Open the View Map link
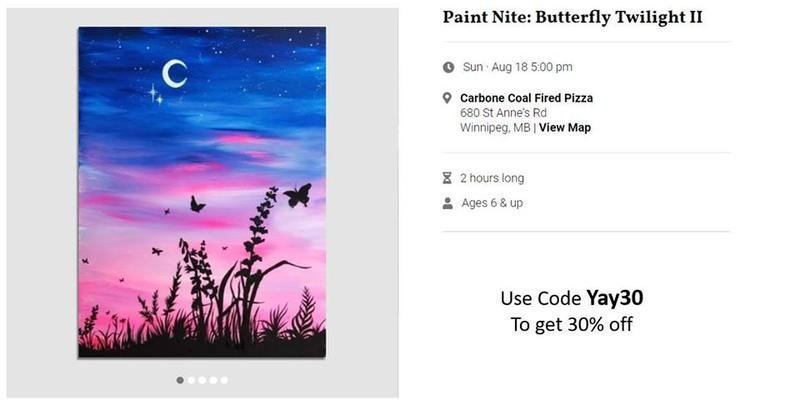This screenshot has width=800, height=405. click(x=565, y=128)
